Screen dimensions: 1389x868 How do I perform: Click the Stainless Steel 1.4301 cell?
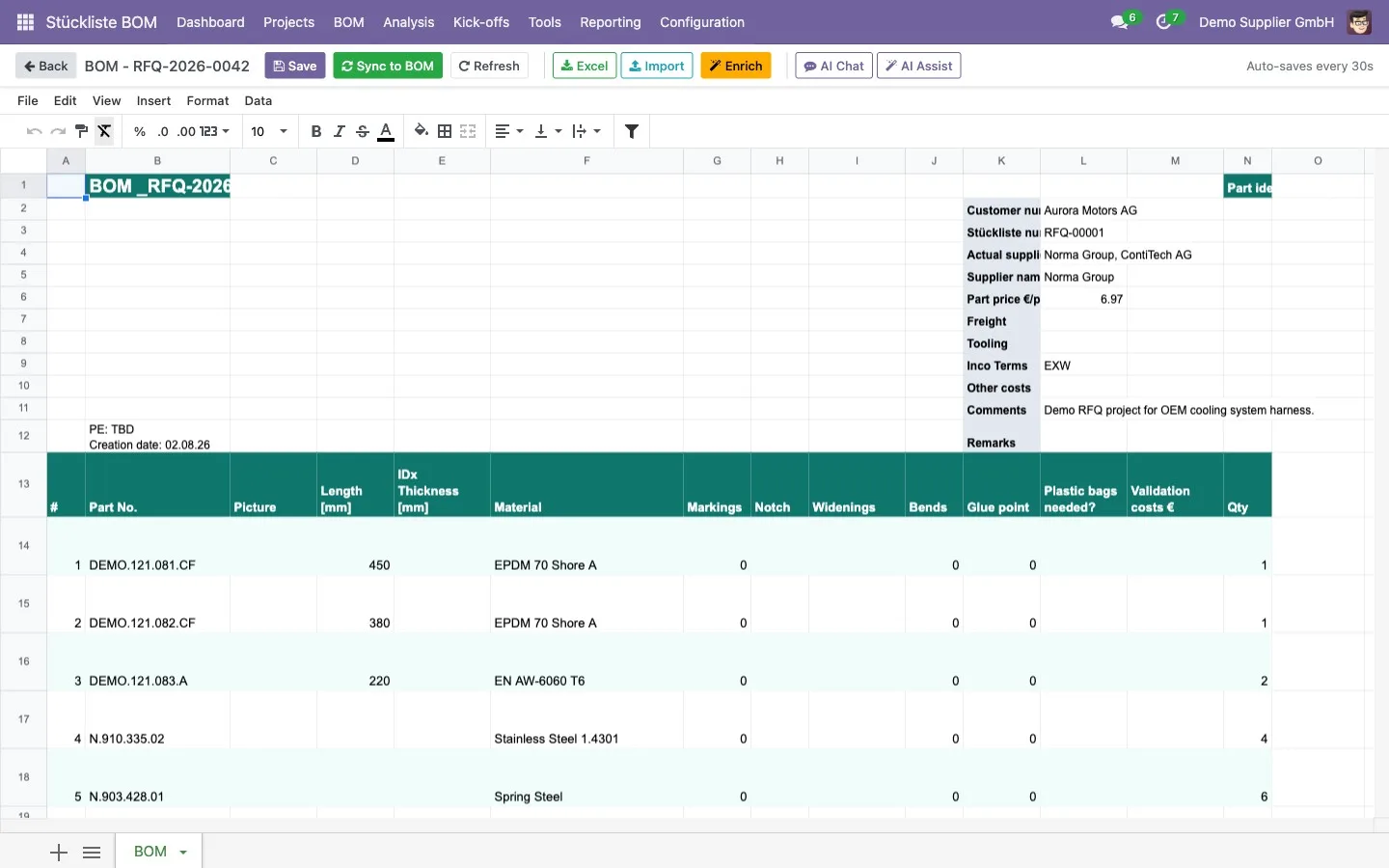pos(586,719)
